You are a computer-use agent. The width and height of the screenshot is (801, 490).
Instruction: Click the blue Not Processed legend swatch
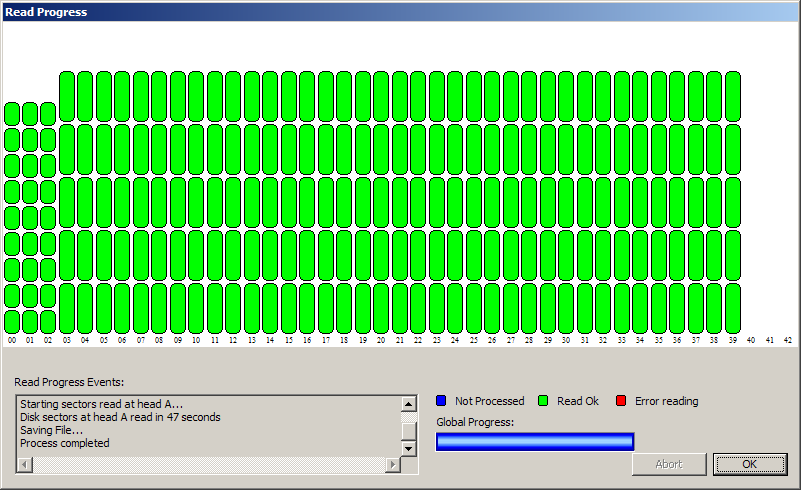441,401
